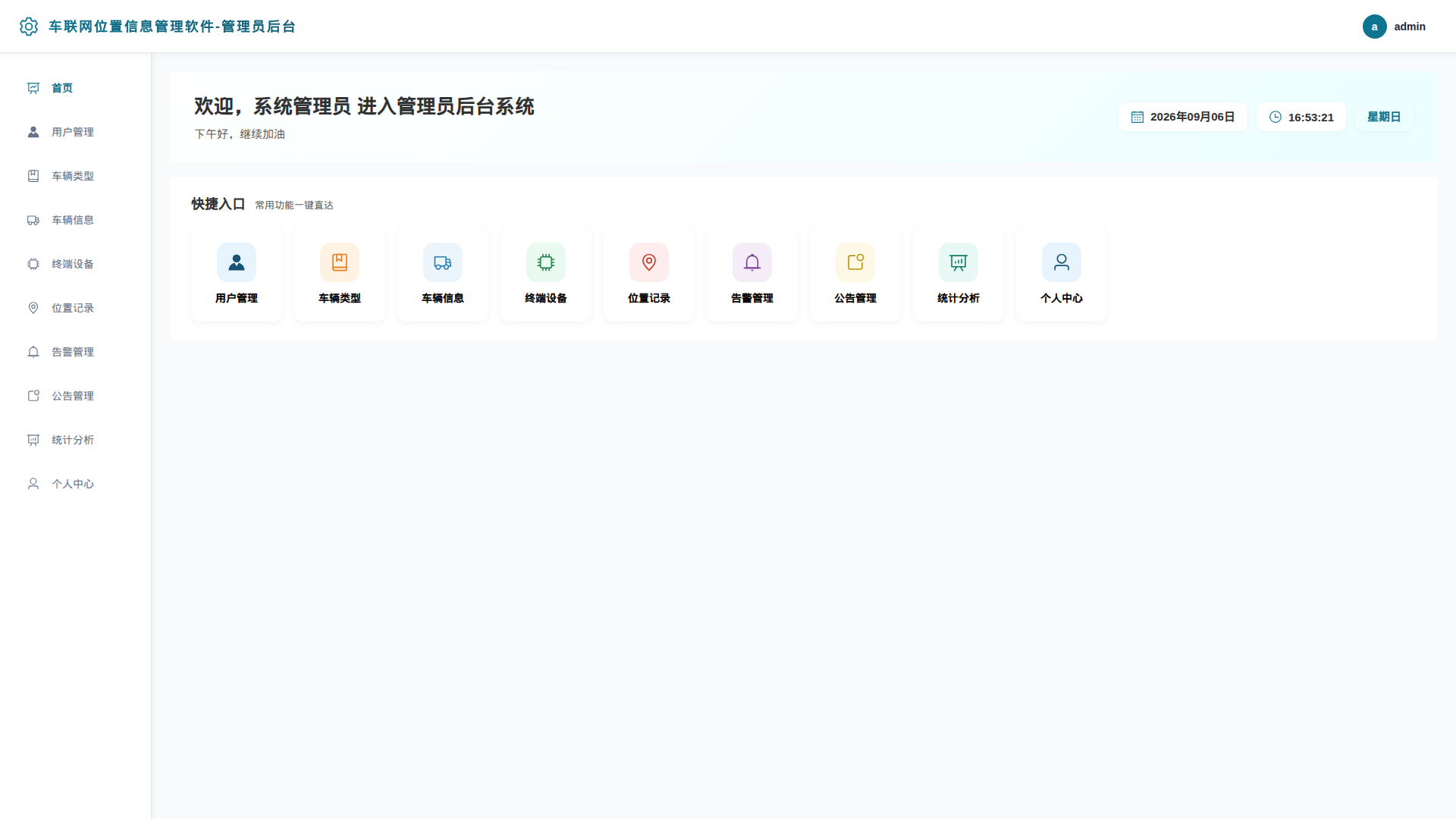Click the 车辆信息 quick entry truck icon
Screen dimensions: 1456x819
pyautogui.click(x=443, y=262)
